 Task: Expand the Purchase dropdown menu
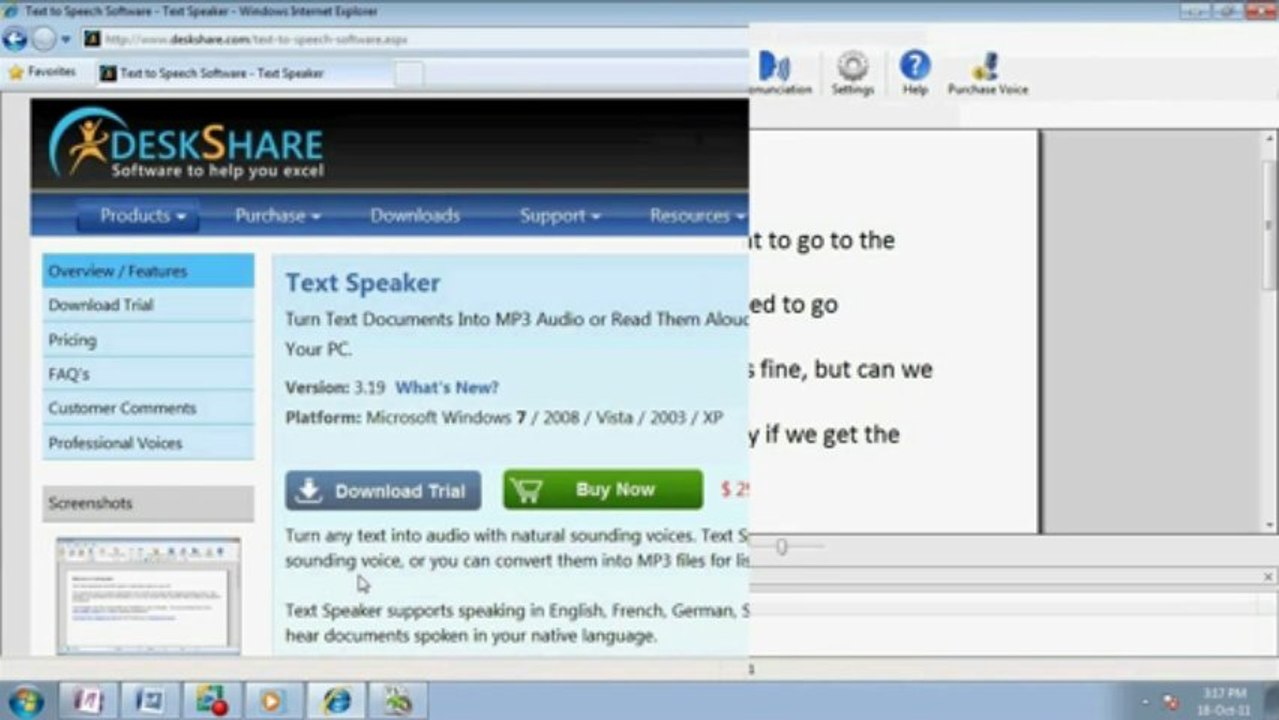277,215
